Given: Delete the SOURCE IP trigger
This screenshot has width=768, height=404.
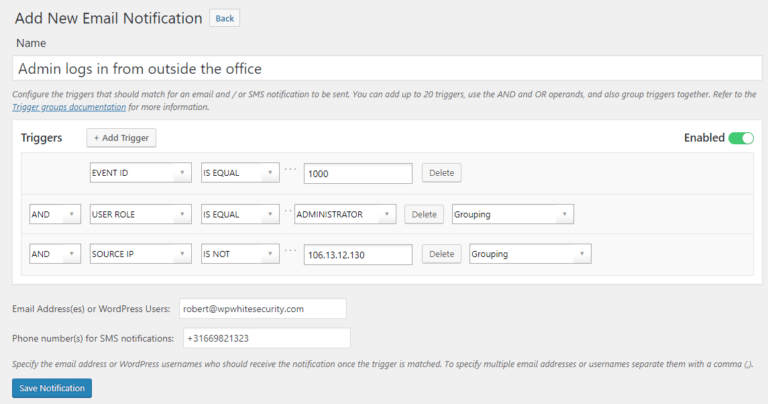Looking at the screenshot, I should click(441, 254).
